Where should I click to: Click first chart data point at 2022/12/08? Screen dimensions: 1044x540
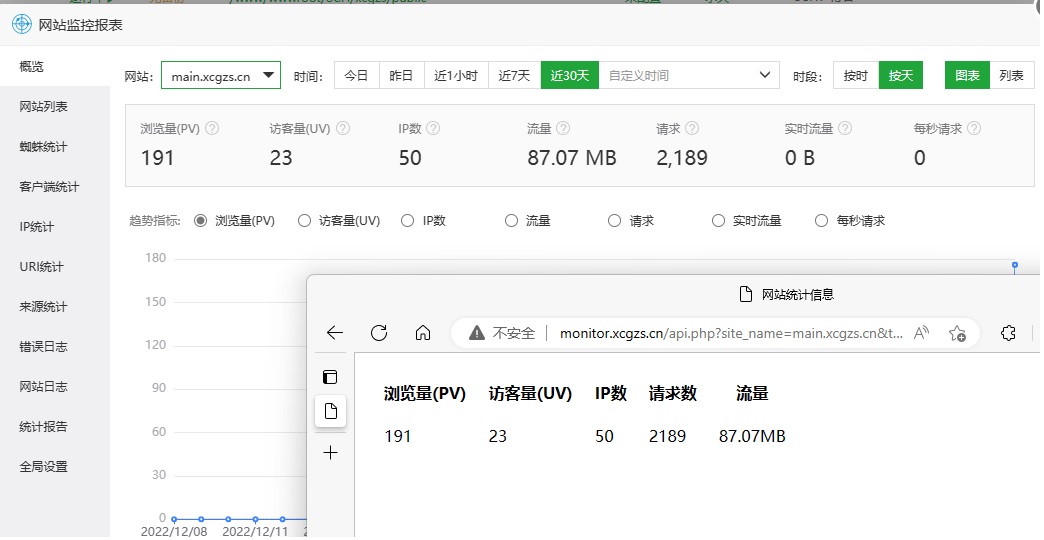pos(174,519)
